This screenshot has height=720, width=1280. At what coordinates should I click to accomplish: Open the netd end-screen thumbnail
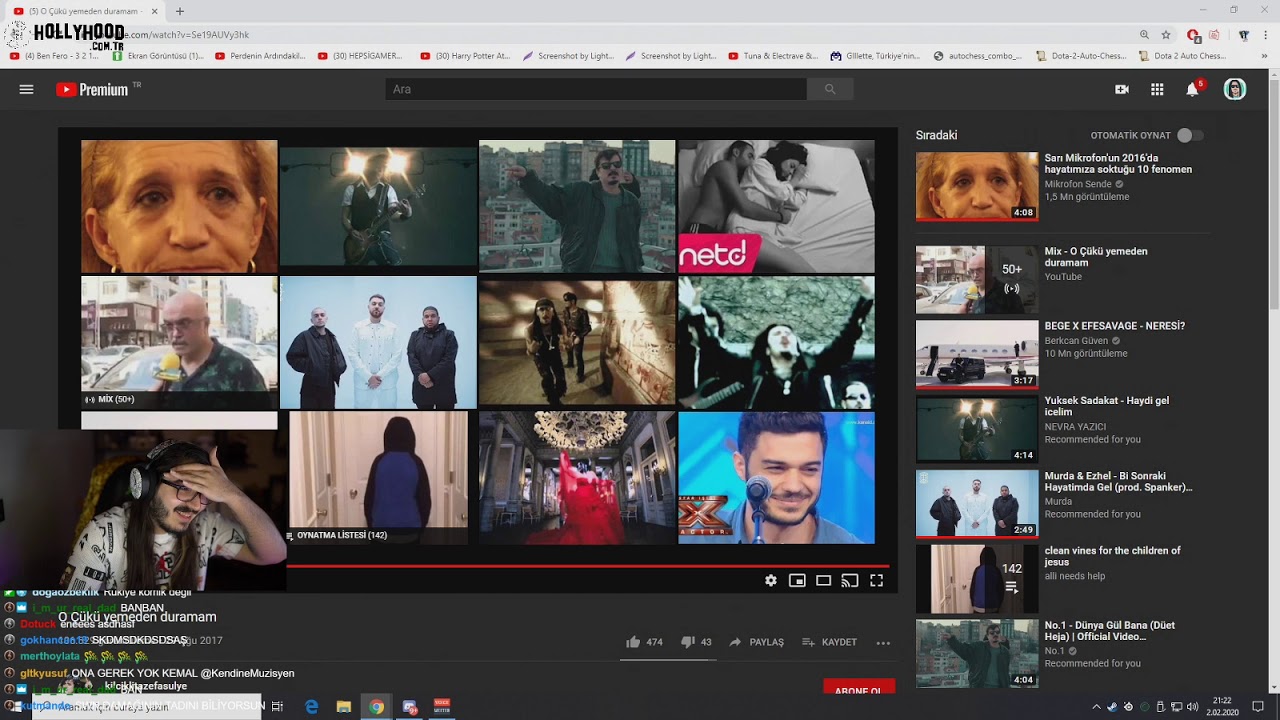tap(776, 206)
